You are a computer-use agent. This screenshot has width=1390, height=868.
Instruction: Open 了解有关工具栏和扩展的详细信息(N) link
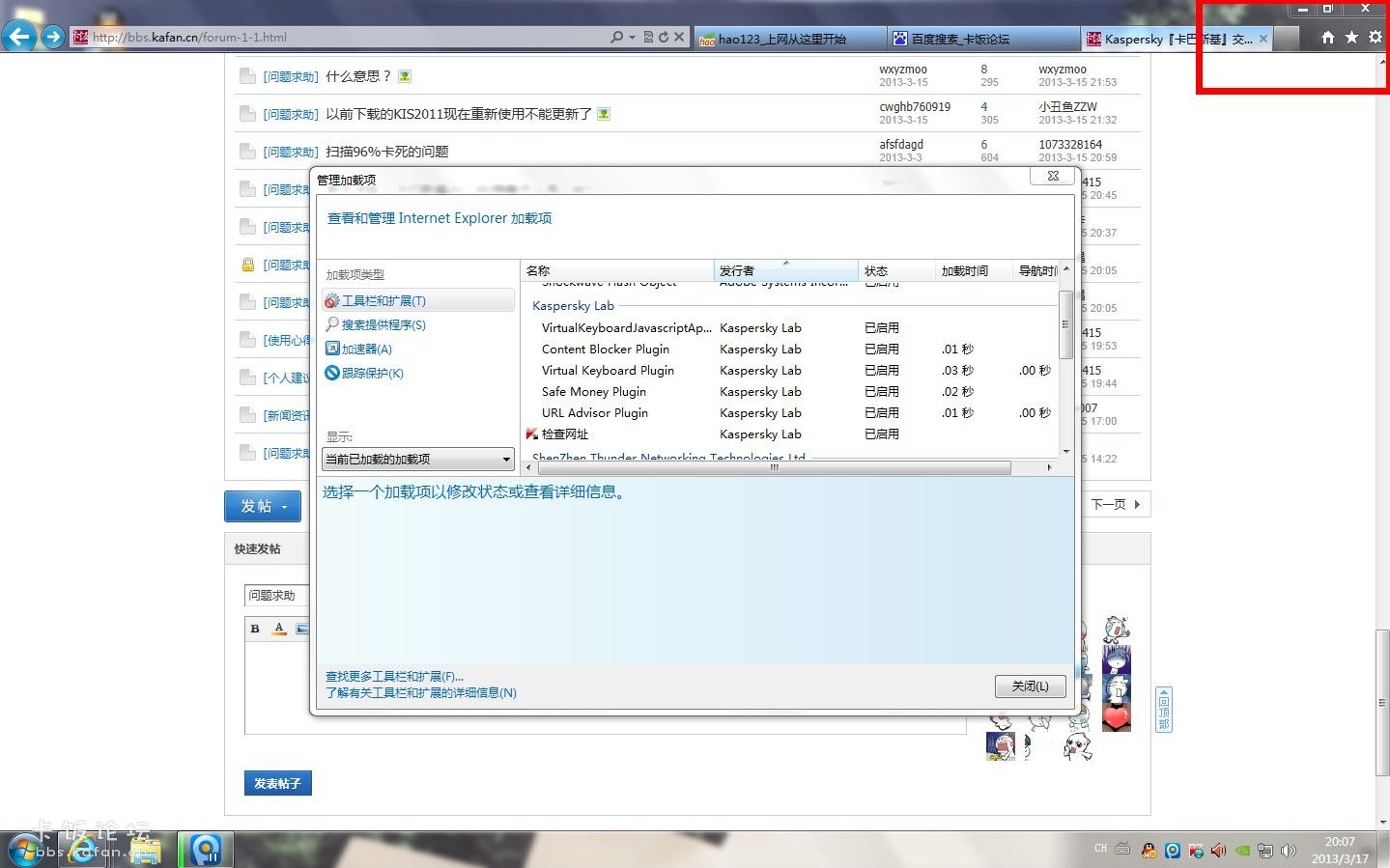pyautogui.click(x=421, y=693)
